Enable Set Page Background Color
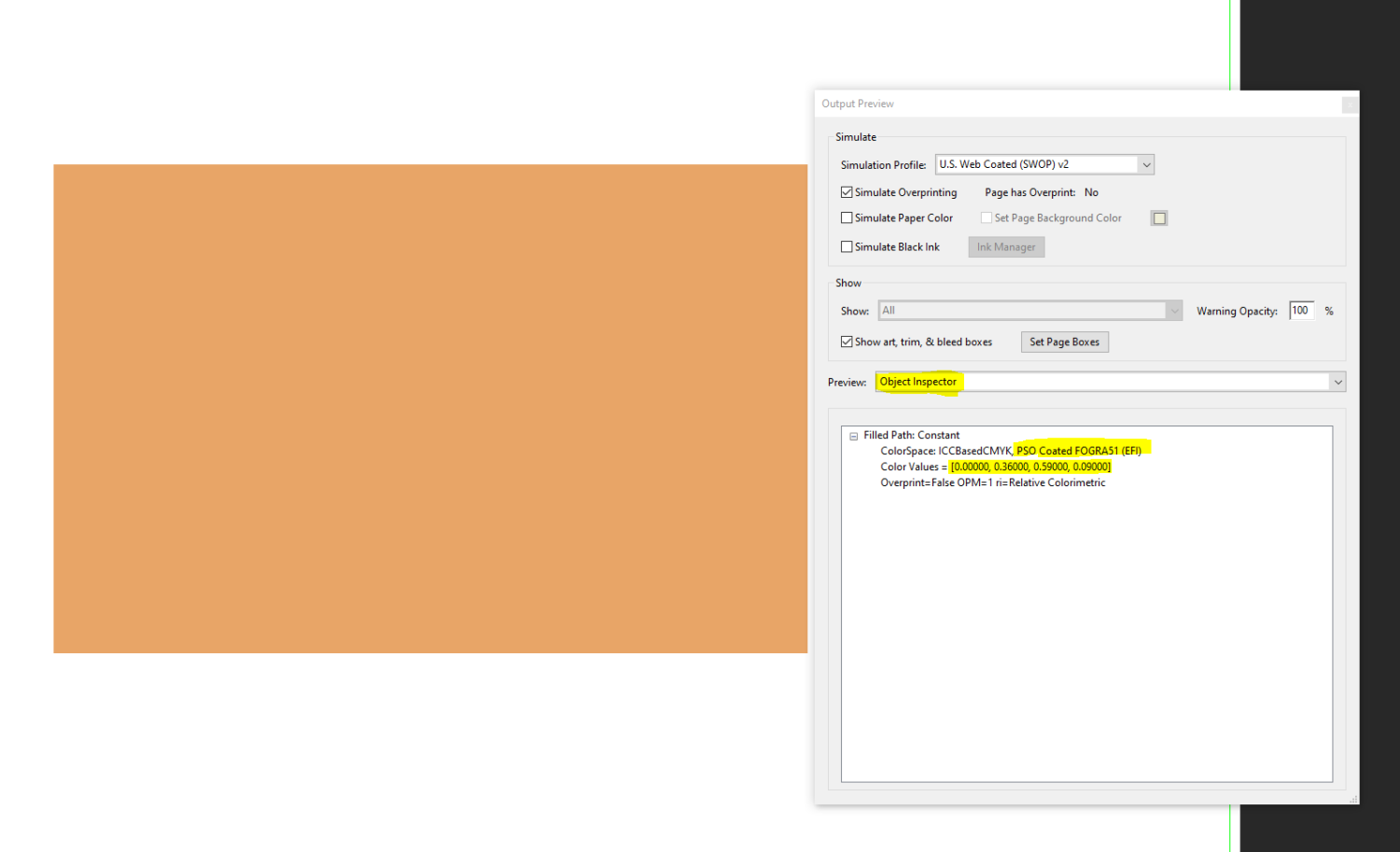 [987, 217]
